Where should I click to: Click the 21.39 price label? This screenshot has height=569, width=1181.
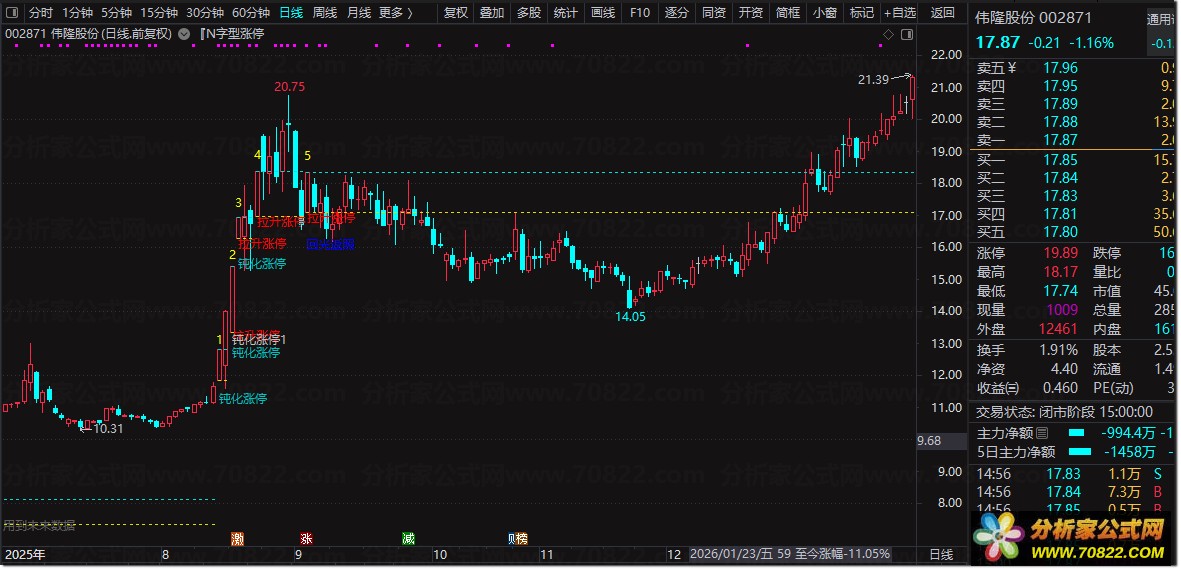[x=873, y=79]
